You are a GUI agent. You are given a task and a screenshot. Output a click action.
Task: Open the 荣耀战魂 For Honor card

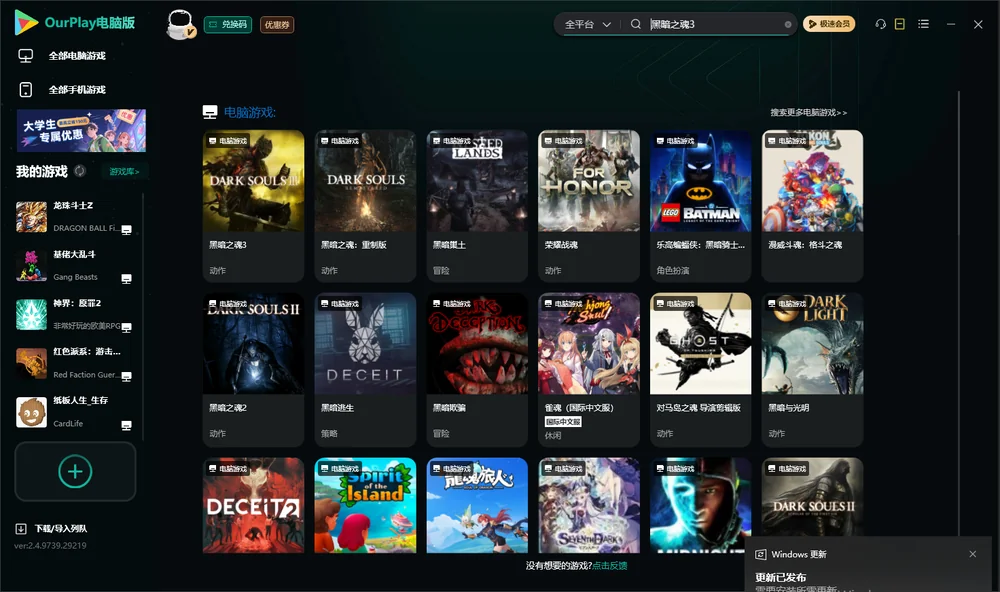(x=589, y=206)
